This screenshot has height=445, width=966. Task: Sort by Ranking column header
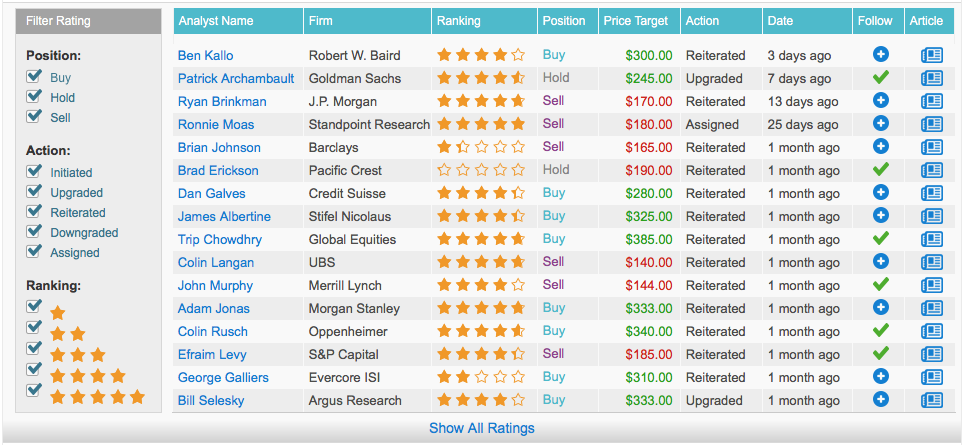click(485, 21)
